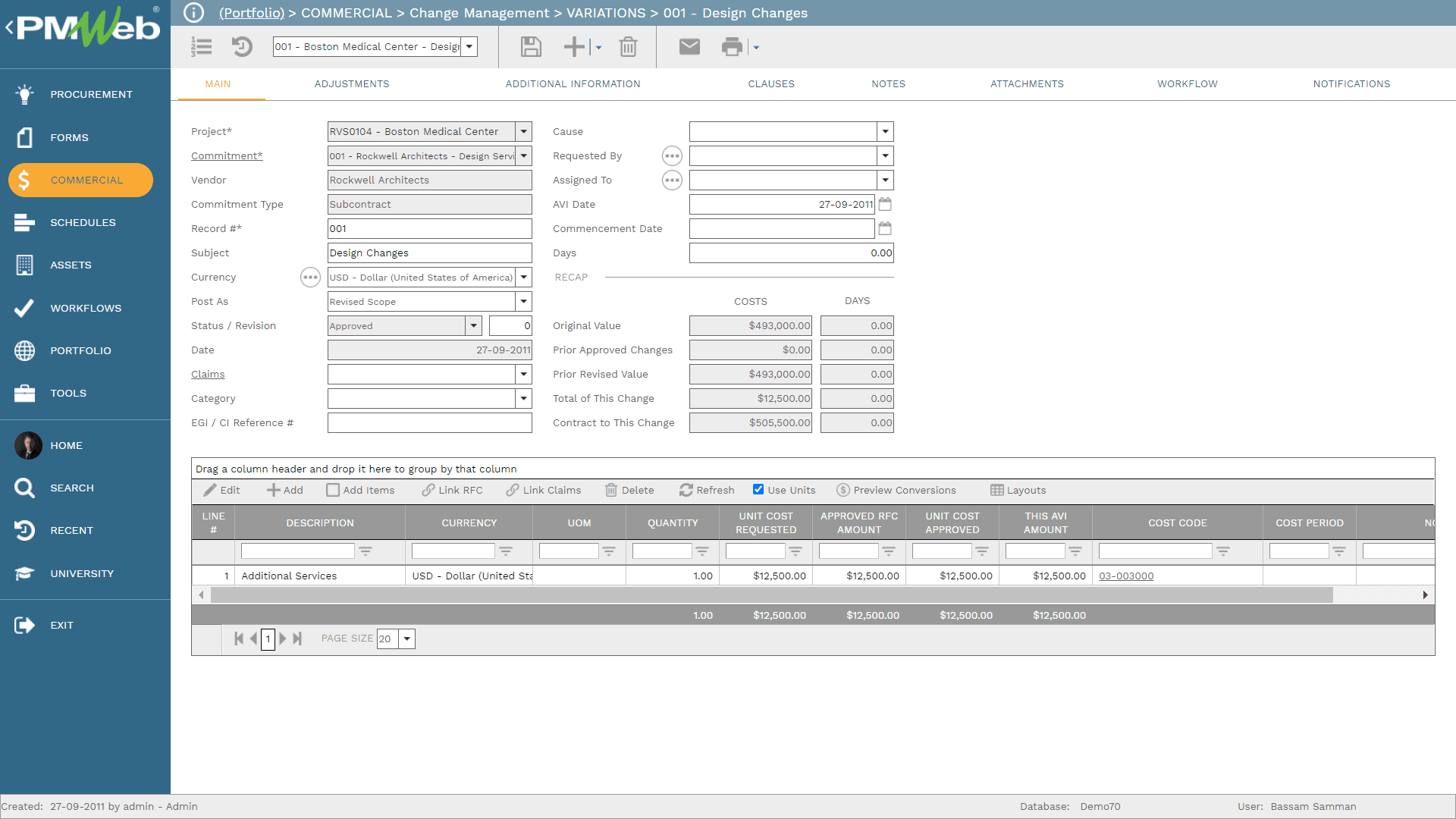Image resolution: width=1456 pixels, height=819 pixels.
Task: Scroll the grid results horizontally
Action: pos(813,594)
